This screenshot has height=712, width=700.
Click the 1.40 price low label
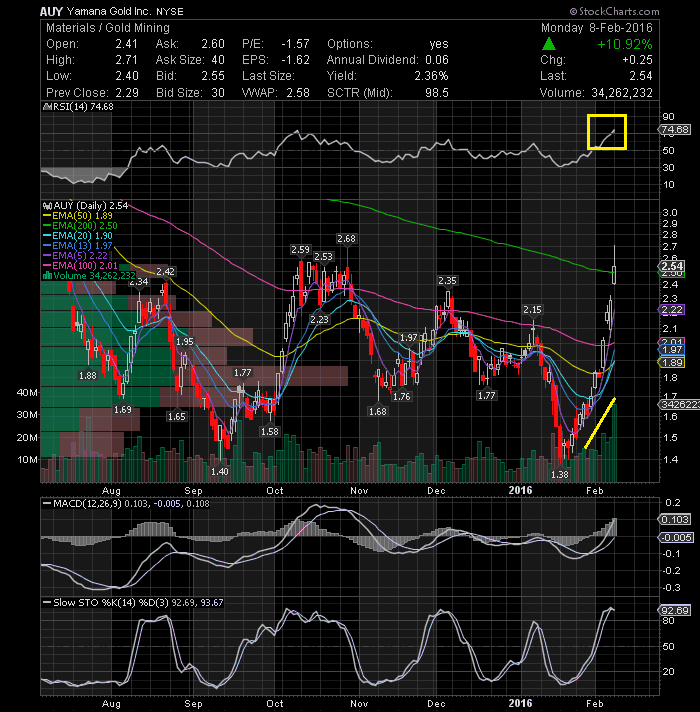point(219,472)
